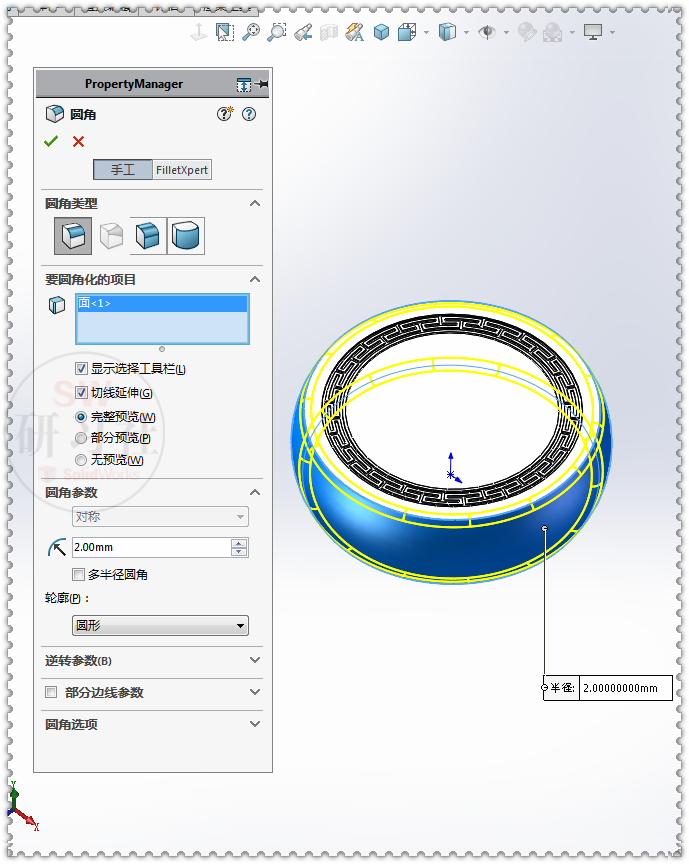This screenshot has width=689, height=864.
Task: Click the radius spinner arrows
Action: pyautogui.click(x=239, y=547)
